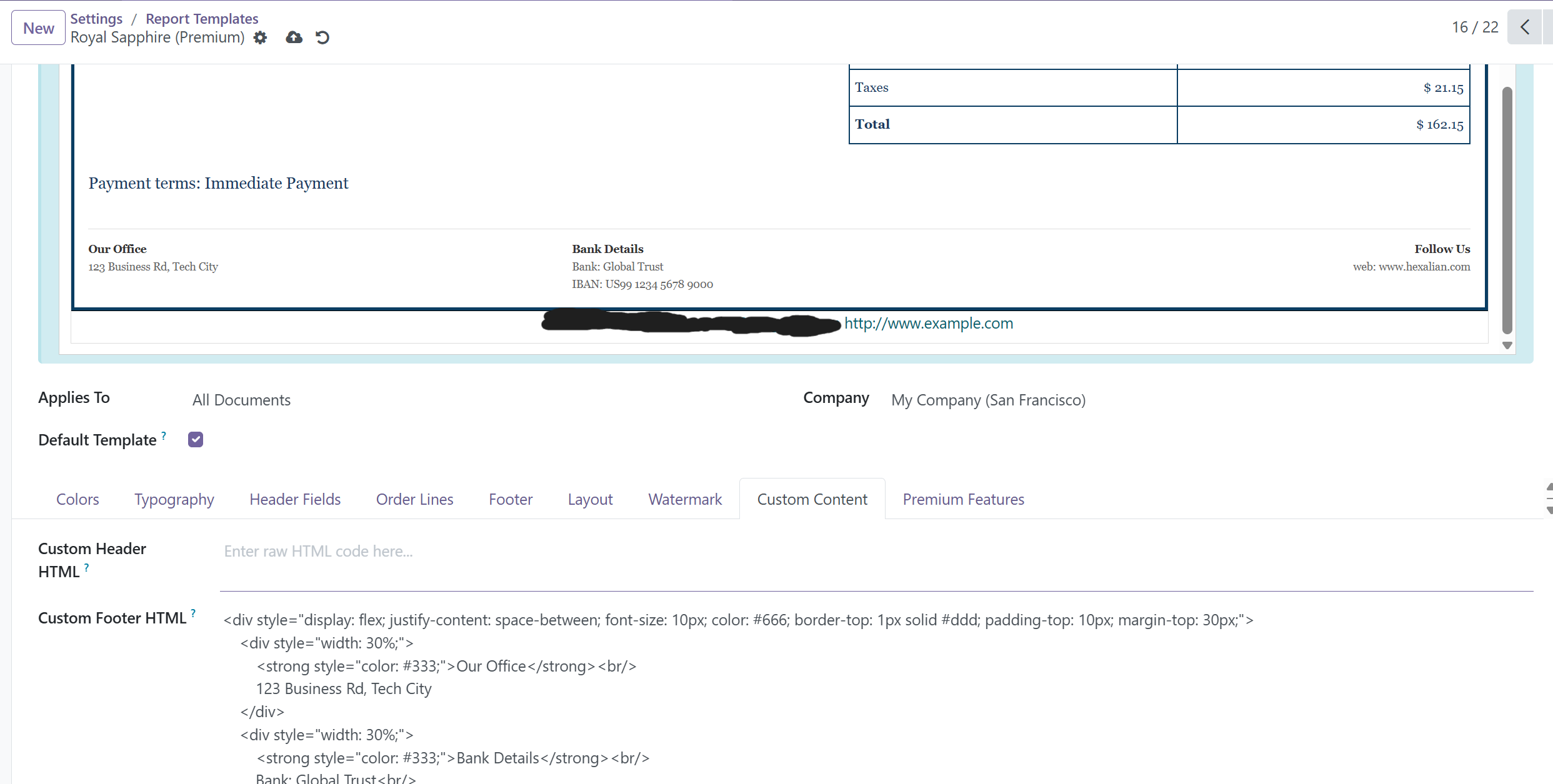
Task: Click the Bank Details heading in preview
Action: coord(607,249)
